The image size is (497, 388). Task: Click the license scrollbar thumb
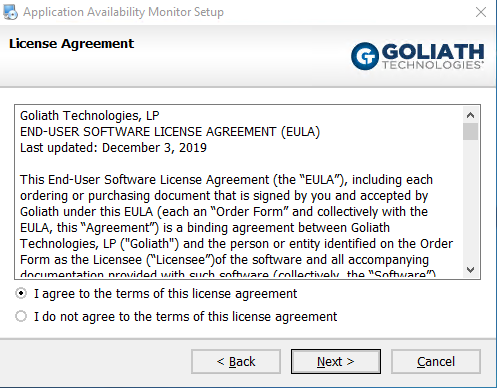pos(470,131)
